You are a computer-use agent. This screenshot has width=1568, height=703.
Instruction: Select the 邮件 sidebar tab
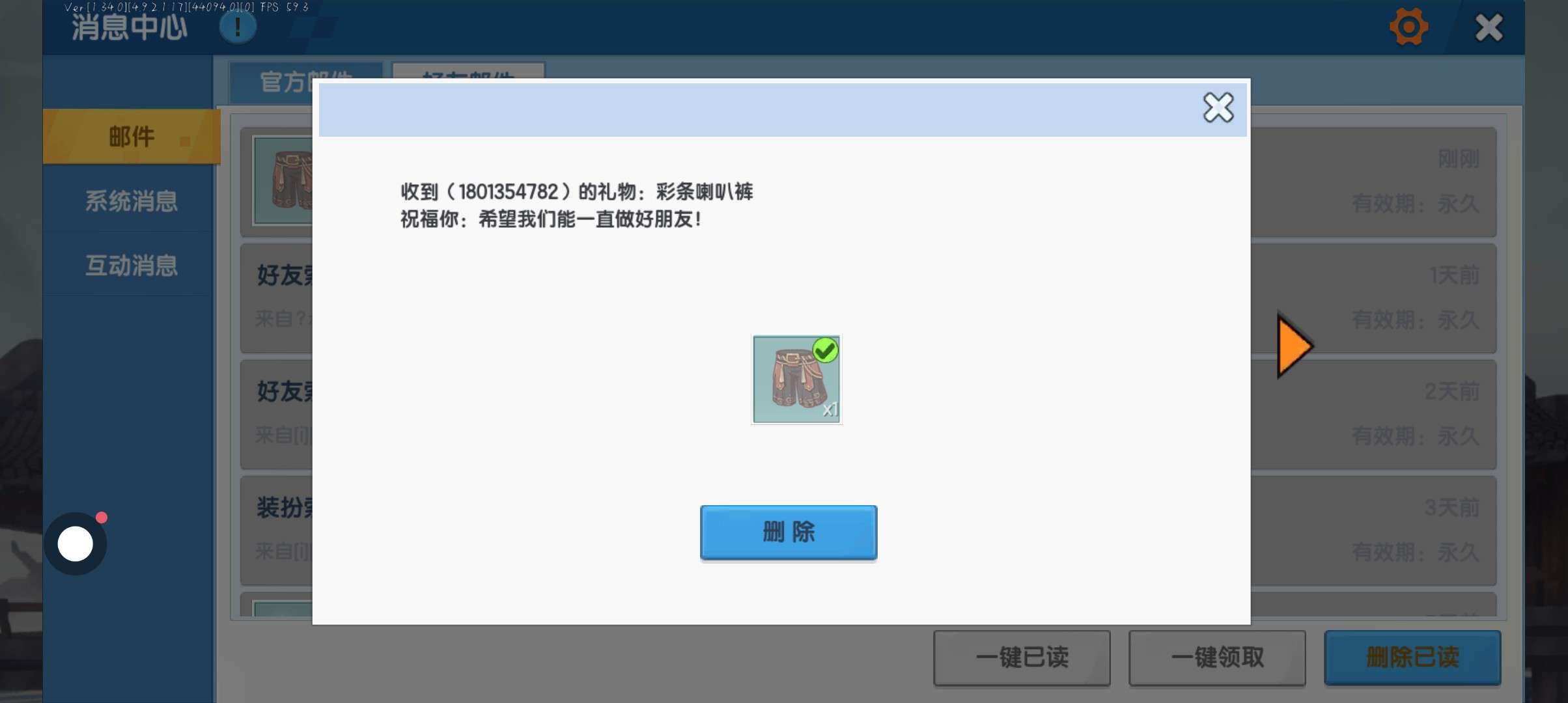(x=132, y=137)
